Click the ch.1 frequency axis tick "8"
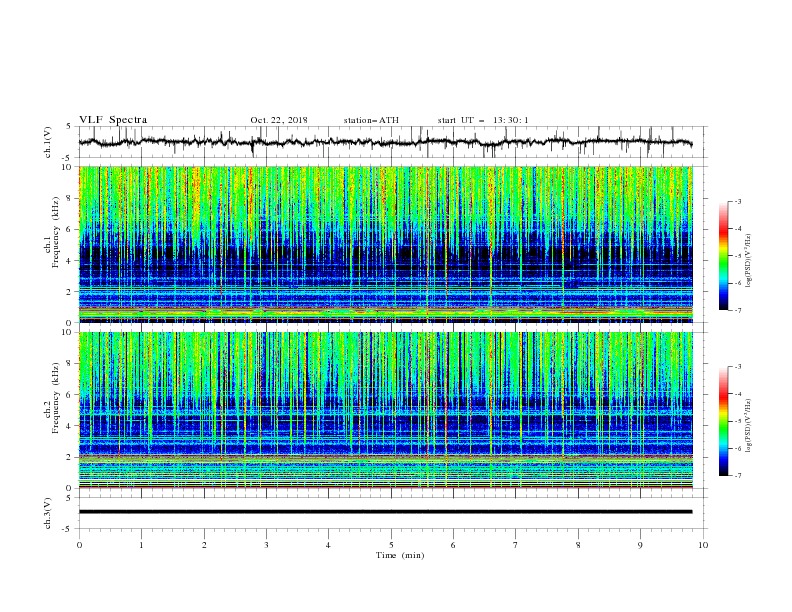792x612 pixels. [70, 198]
